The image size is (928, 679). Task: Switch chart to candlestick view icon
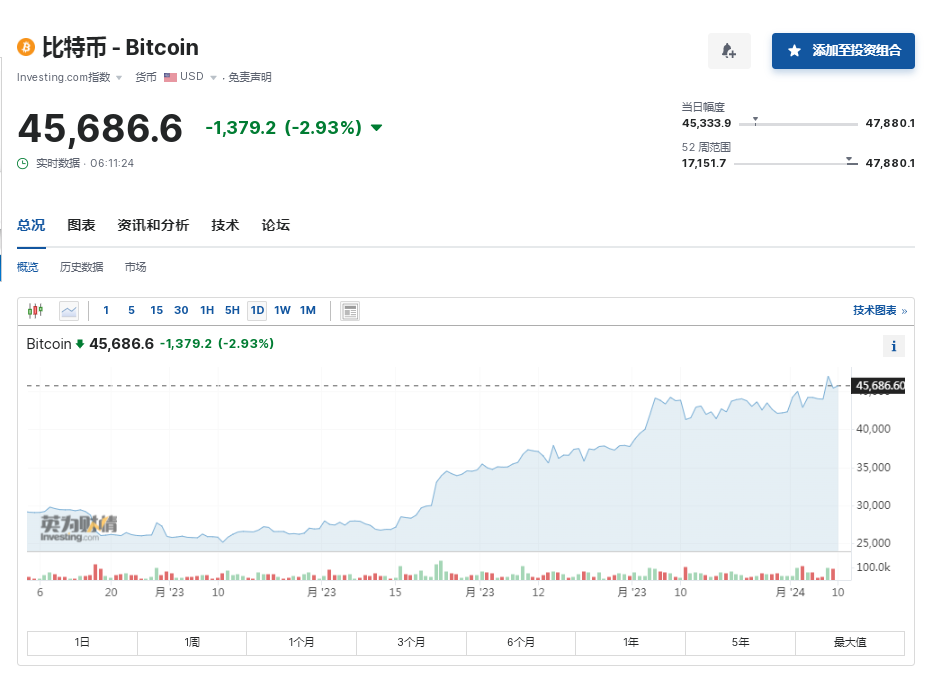(36, 311)
